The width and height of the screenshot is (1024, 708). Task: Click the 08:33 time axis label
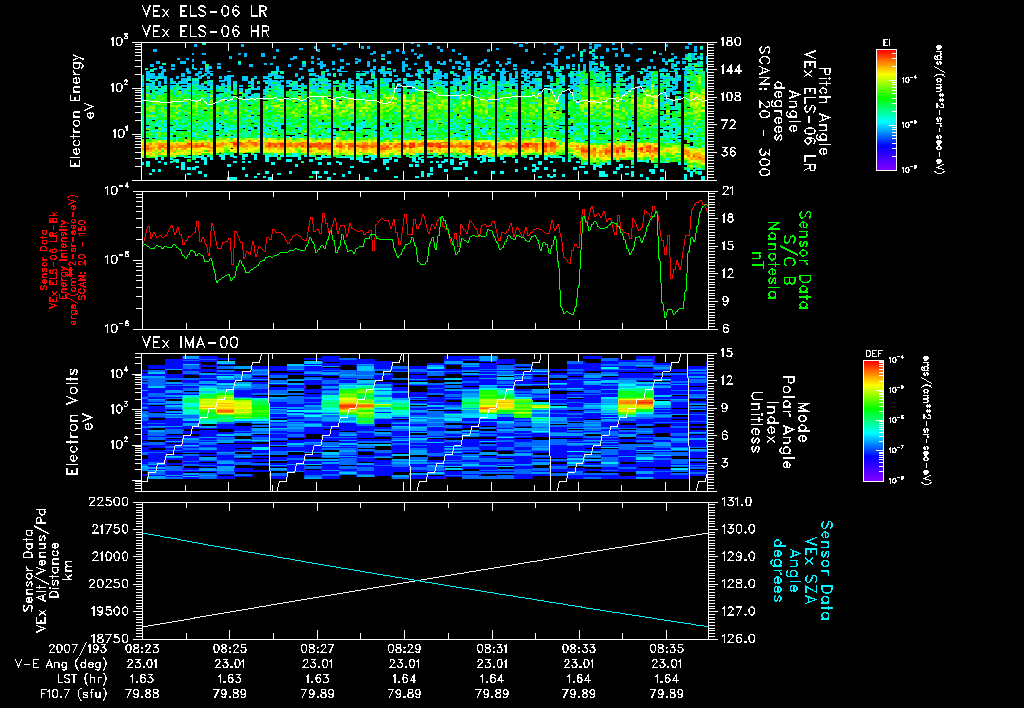point(579,650)
